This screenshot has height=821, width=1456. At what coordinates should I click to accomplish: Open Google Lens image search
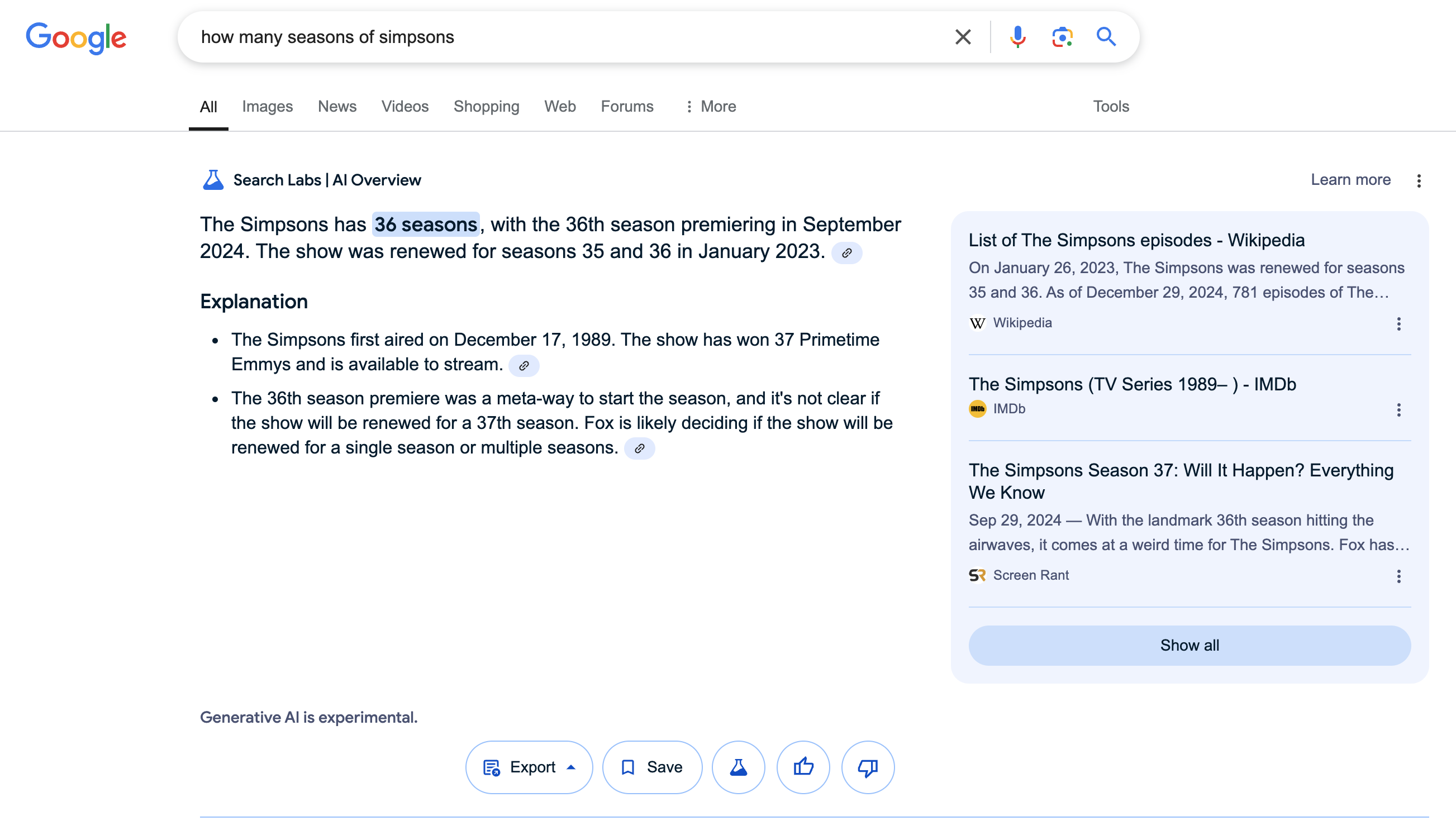coord(1062,37)
